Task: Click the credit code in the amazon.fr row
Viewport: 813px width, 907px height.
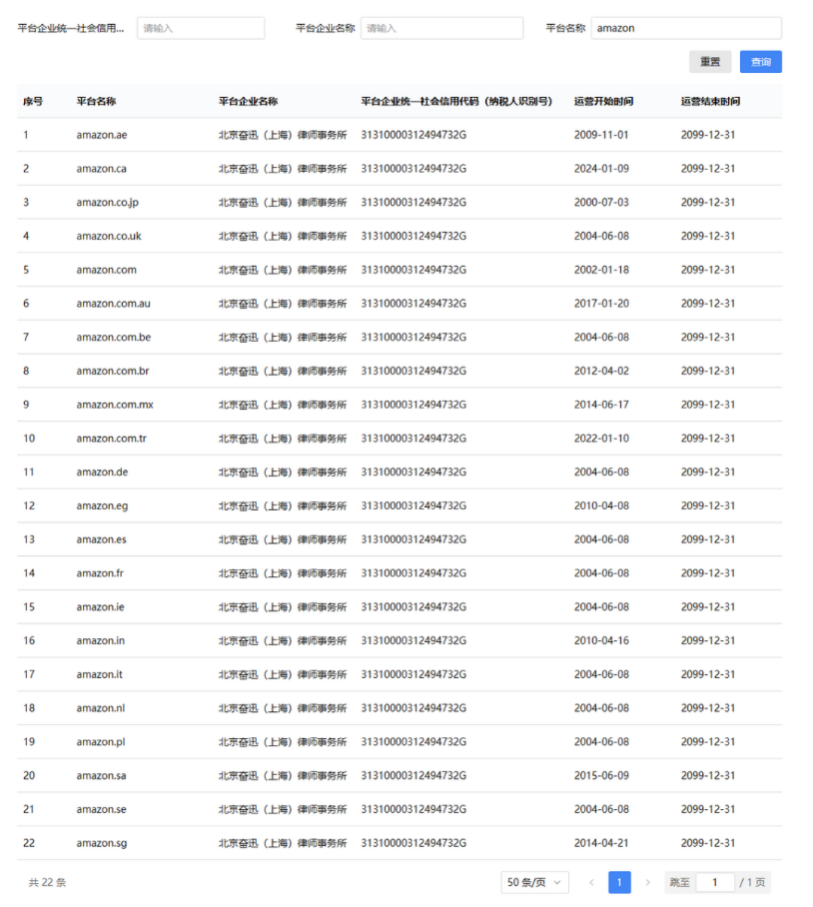Action: click(414, 573)
